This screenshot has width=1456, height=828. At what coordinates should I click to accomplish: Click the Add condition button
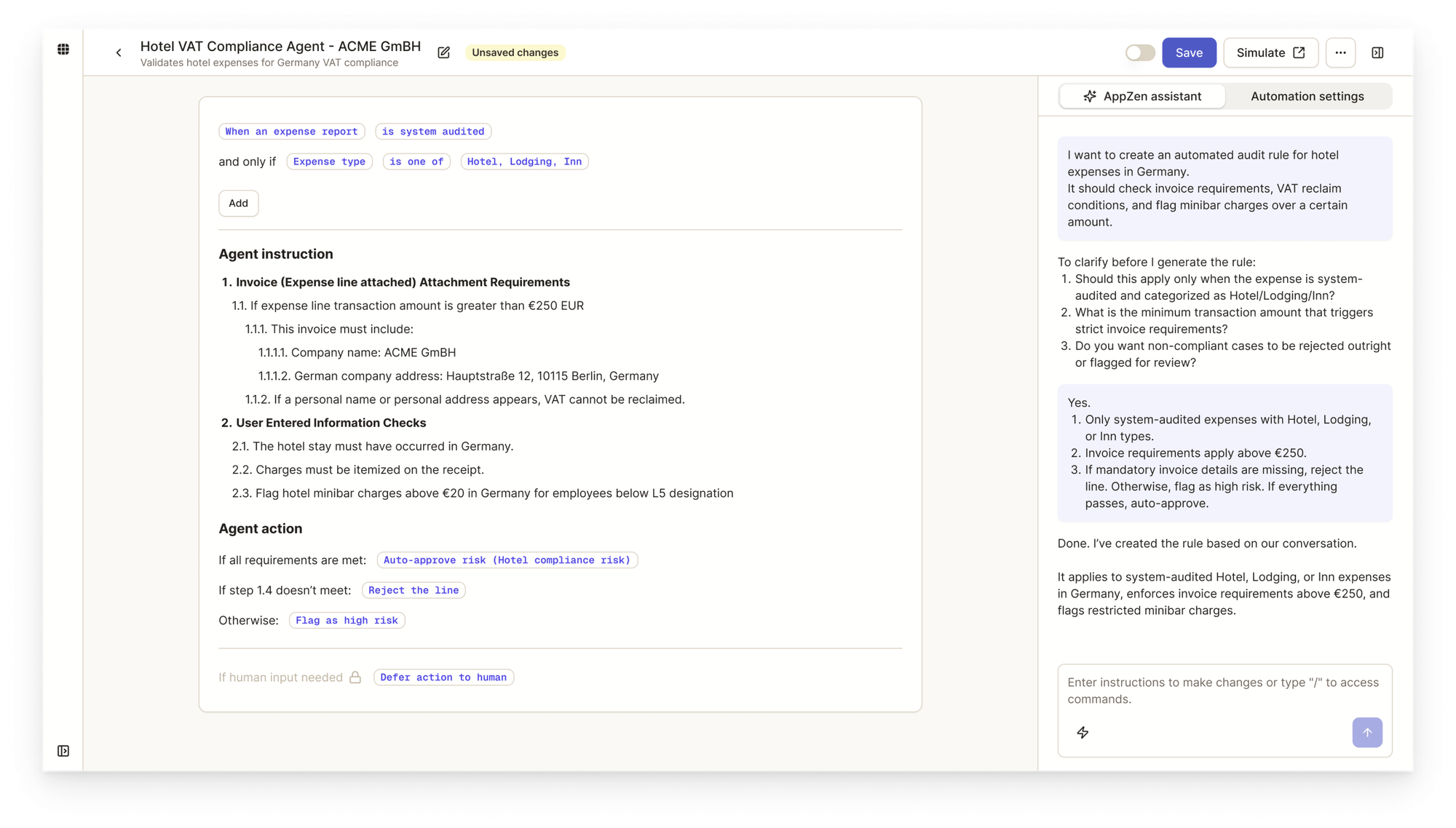click(238, 203)
